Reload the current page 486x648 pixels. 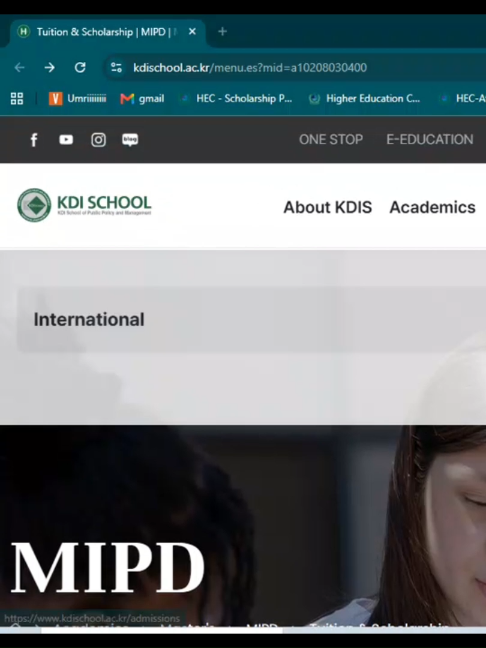coord(80,67)
